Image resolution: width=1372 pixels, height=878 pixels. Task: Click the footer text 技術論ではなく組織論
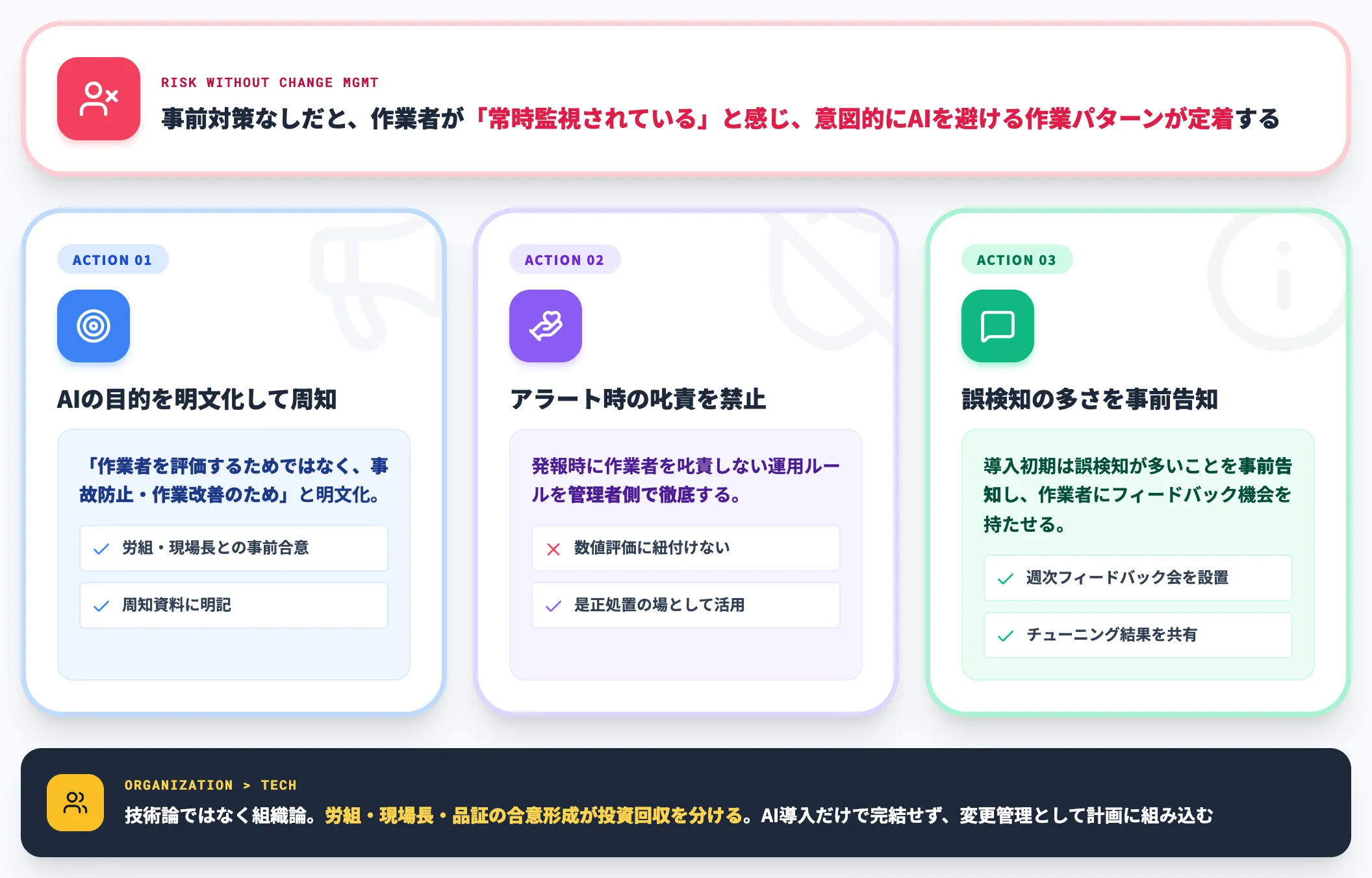pos(216,816)
